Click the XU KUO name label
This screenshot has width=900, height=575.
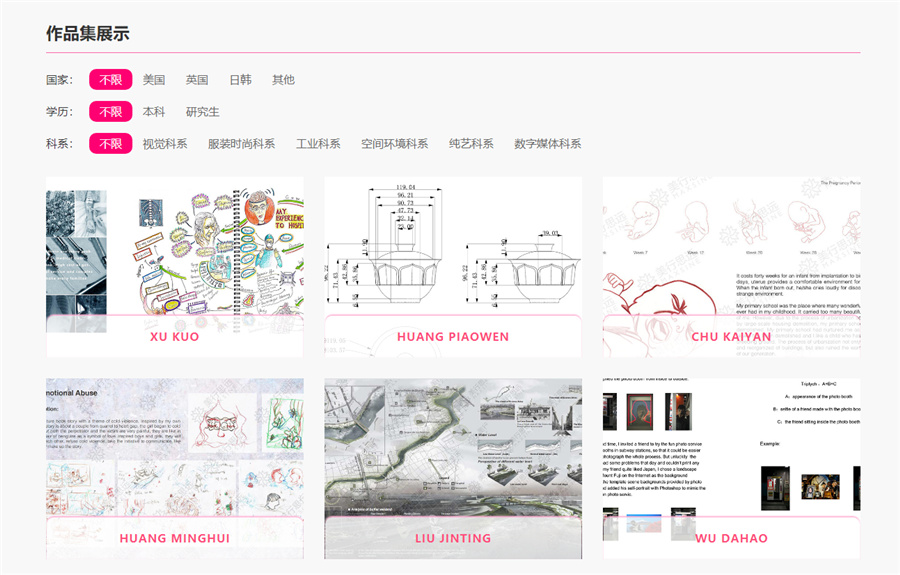click(x=174, y=337)
